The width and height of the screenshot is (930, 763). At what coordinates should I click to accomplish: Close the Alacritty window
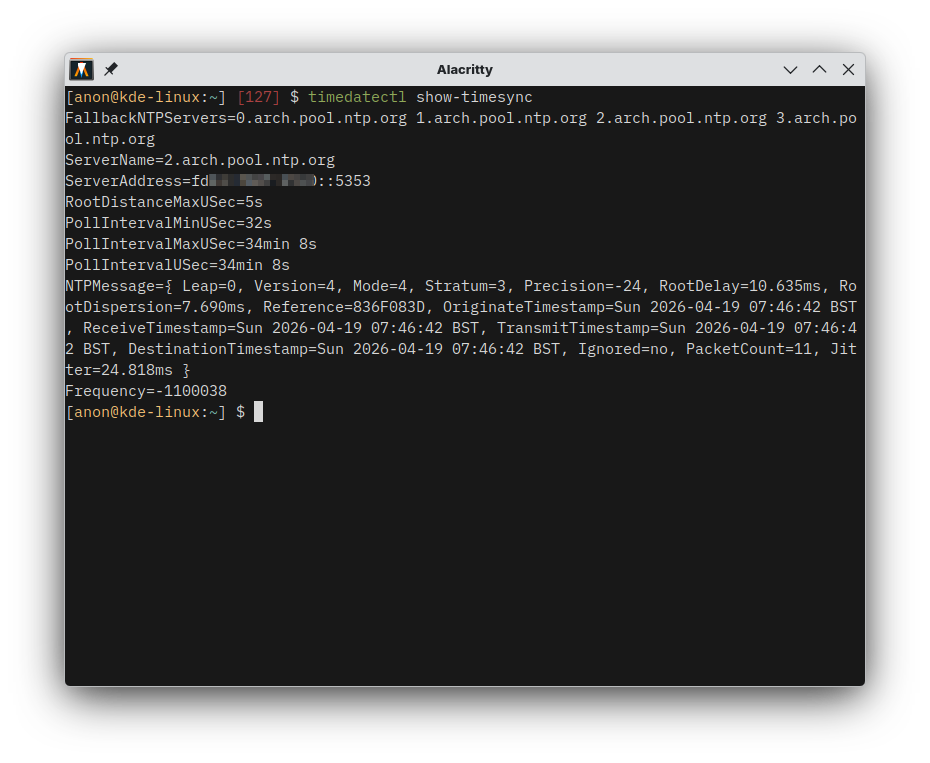(x=848, y=69)
